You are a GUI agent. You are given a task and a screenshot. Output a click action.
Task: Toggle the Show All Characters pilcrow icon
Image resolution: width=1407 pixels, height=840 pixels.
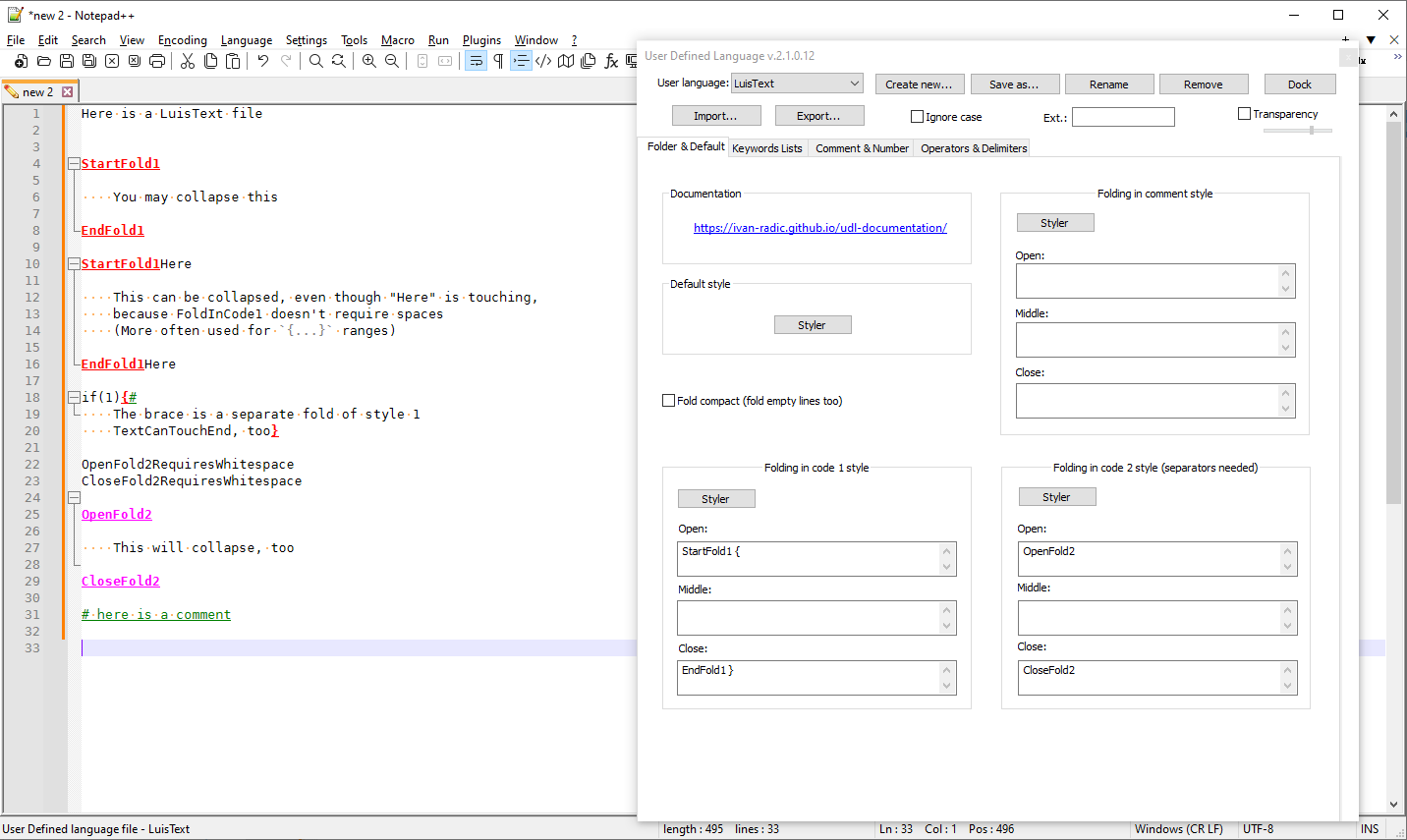pyautogui.click(x=498, y=61)
